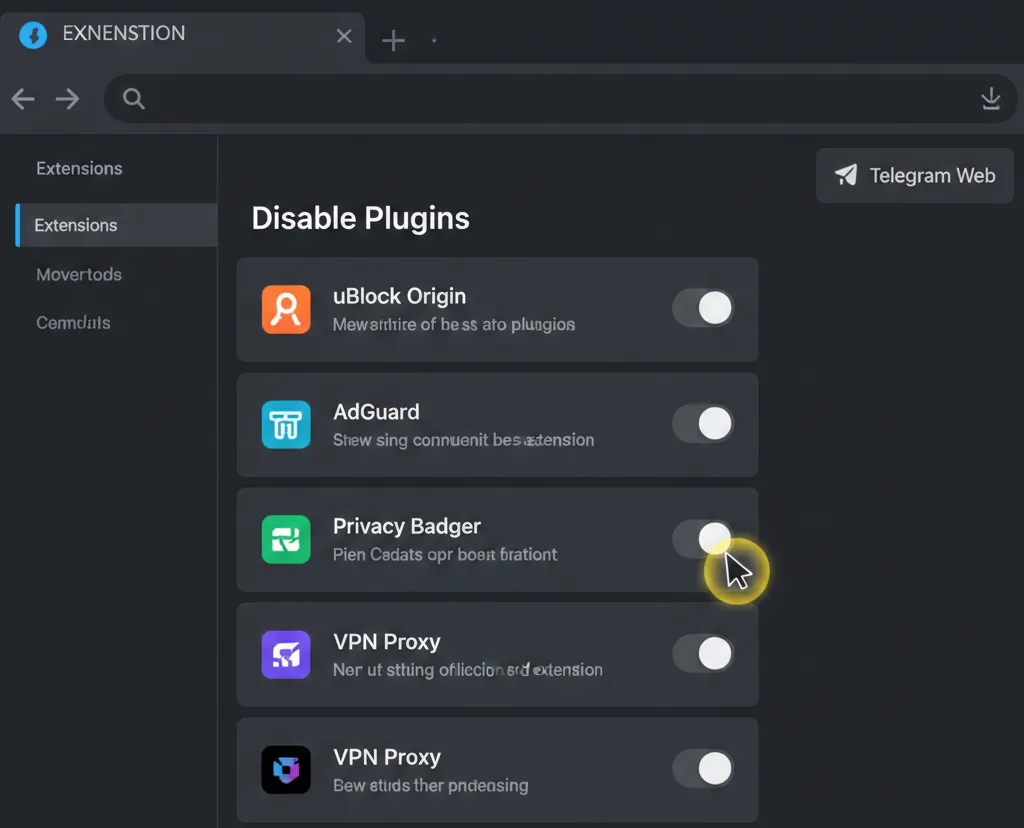Toggle off uBlock Origin extension
Viewport: 1024px width, 828px height.
703,308
